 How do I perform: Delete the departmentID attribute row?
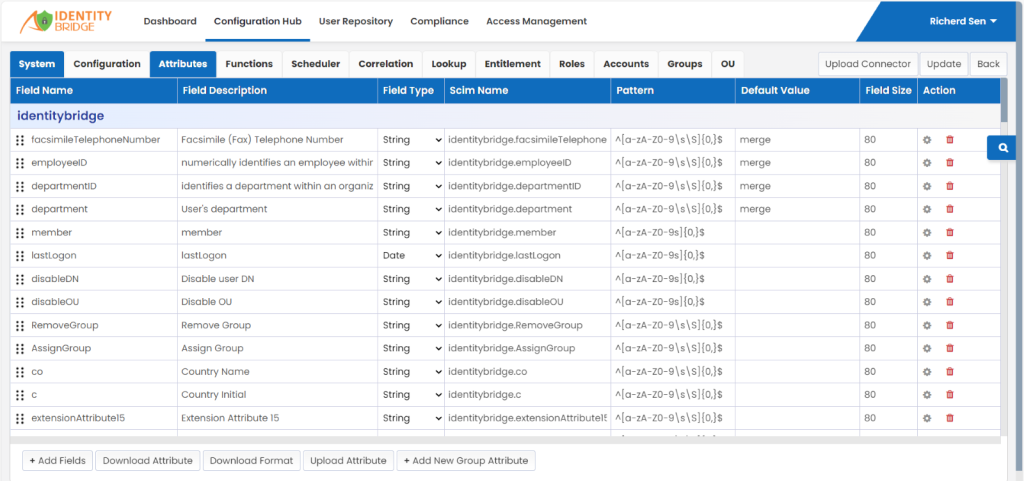(950, 186)
